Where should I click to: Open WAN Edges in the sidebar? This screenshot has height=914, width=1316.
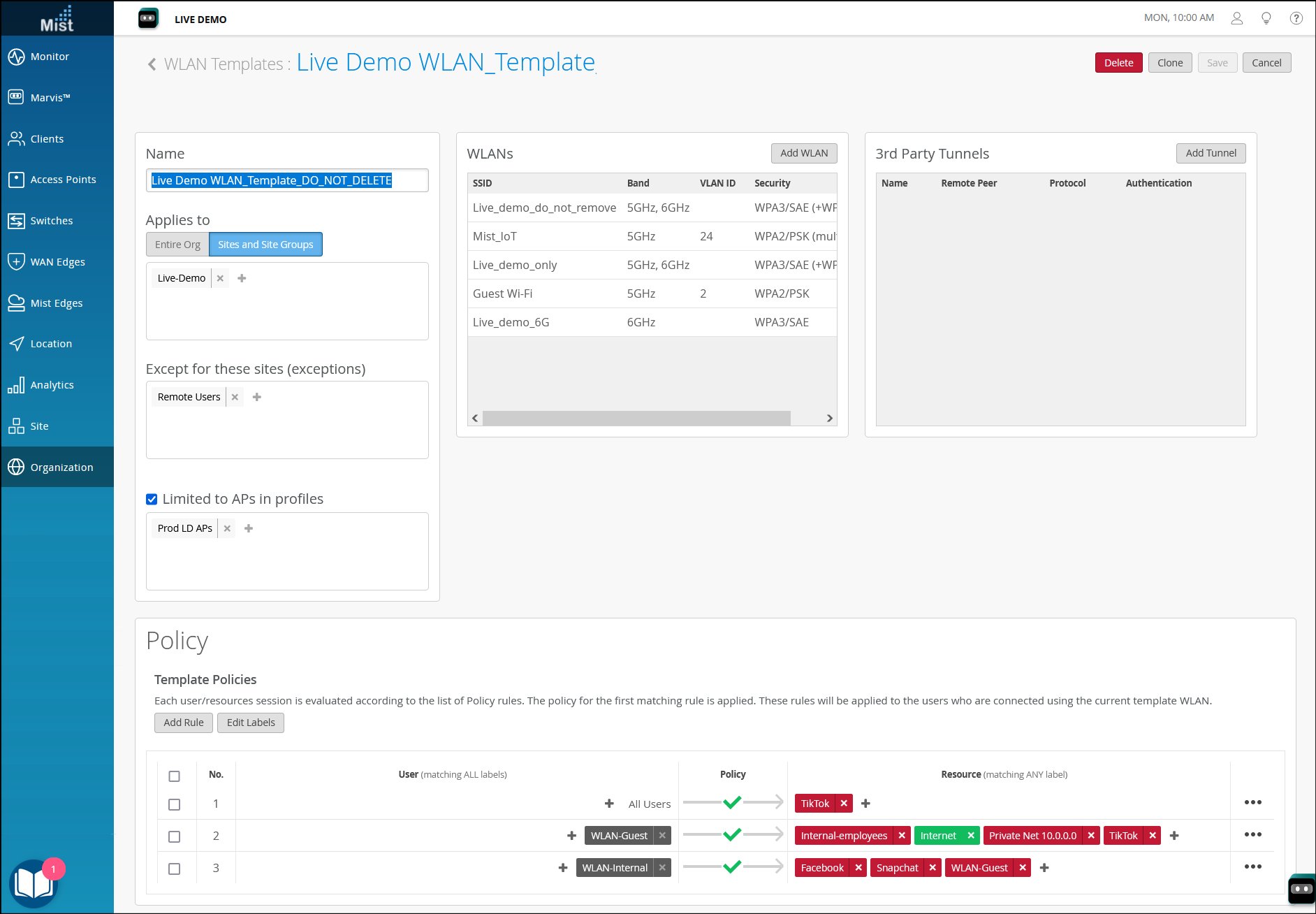(x=57, y=262)
